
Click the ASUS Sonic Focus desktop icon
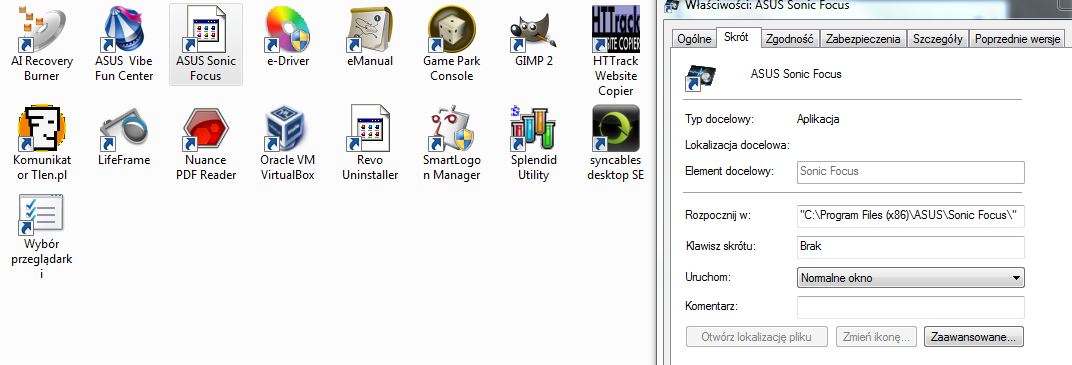206,44
